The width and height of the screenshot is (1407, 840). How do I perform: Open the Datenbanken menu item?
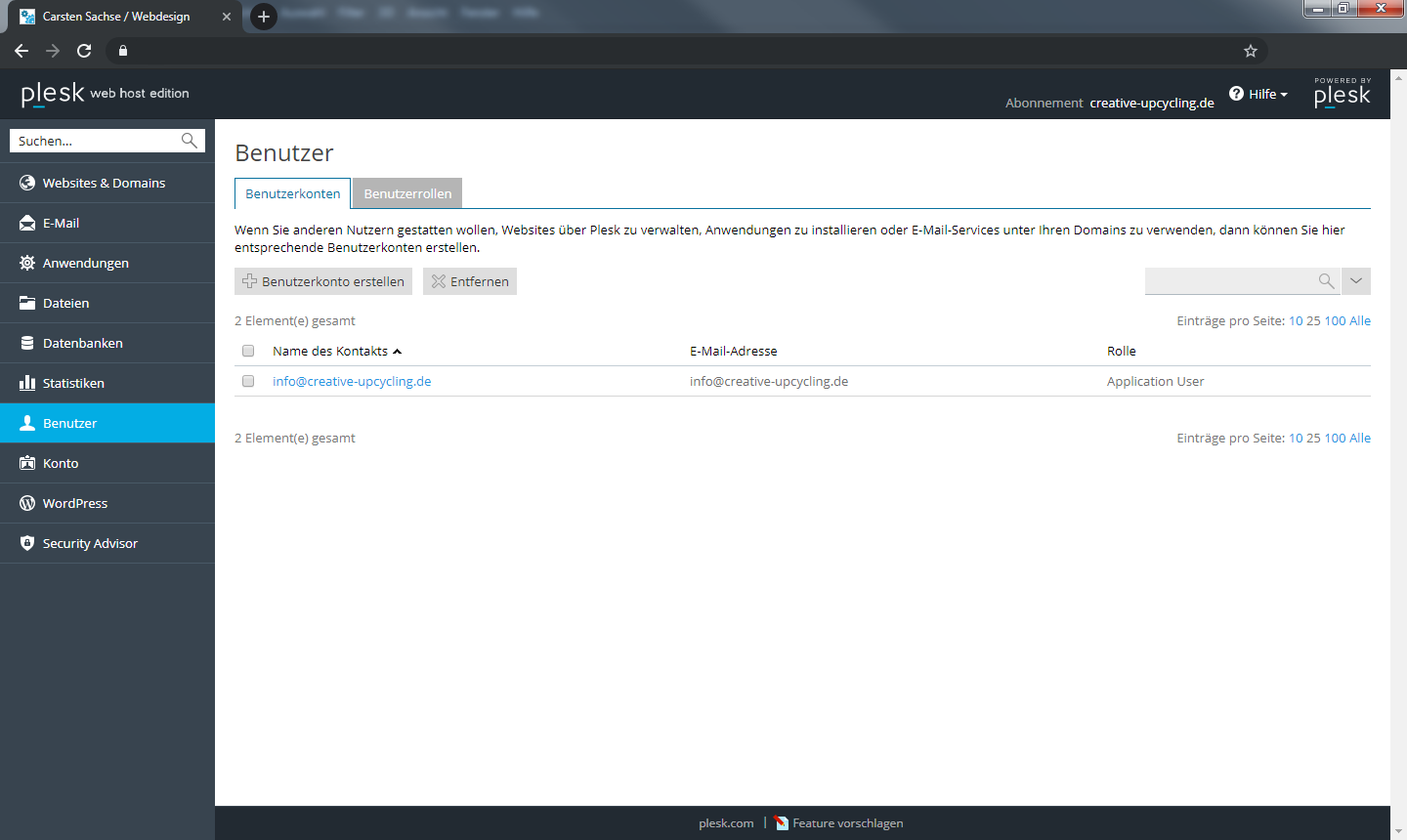point(107,343)
